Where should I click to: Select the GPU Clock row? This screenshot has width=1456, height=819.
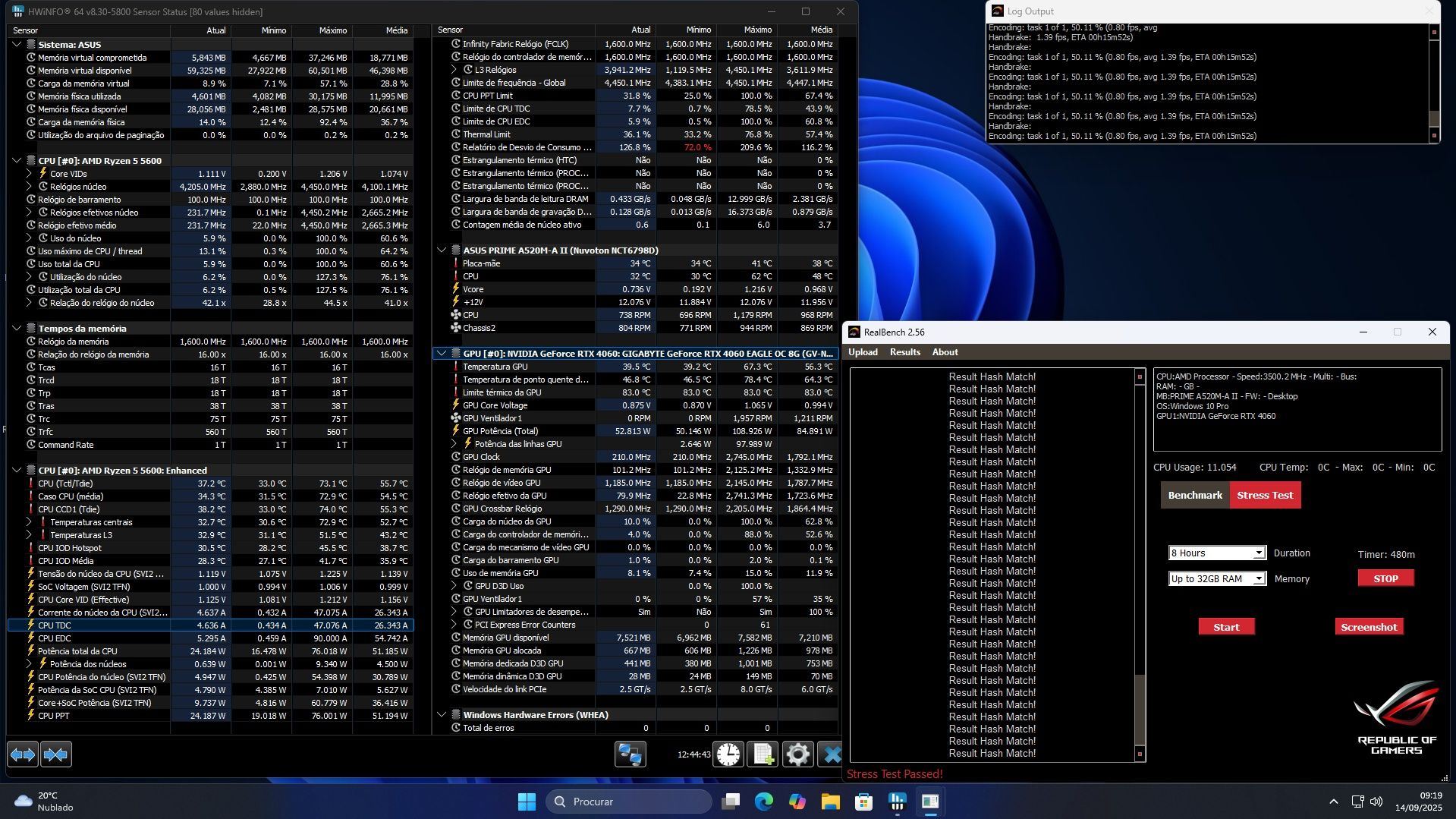(x=636, y=457)
